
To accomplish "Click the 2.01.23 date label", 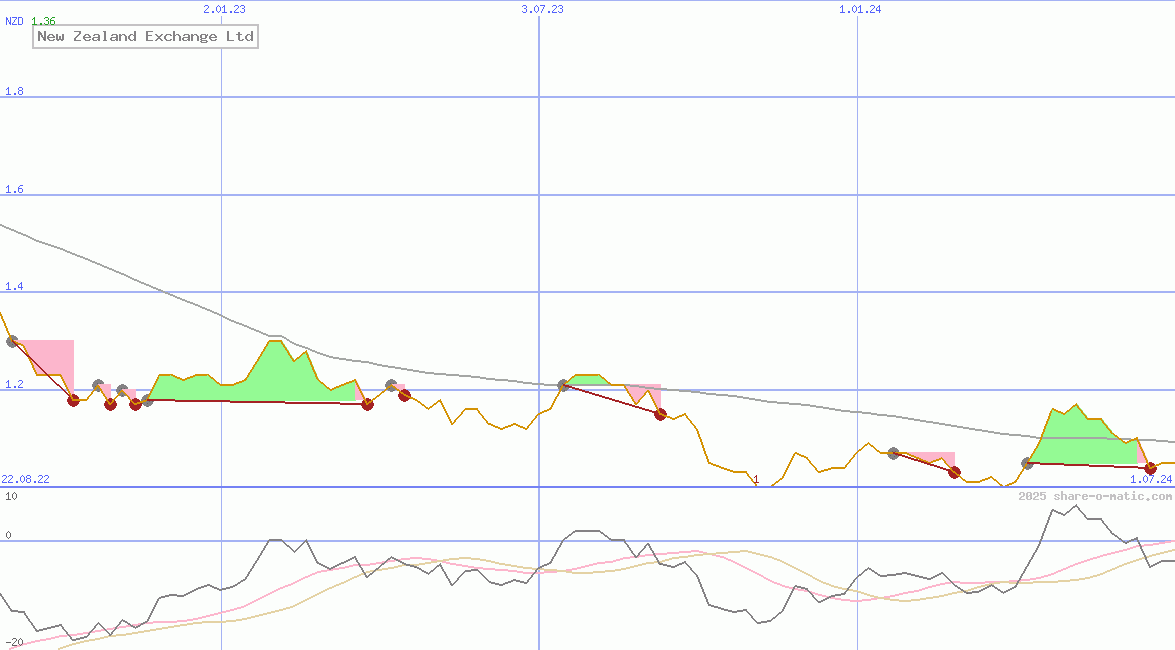I will [x=224, y=9].
